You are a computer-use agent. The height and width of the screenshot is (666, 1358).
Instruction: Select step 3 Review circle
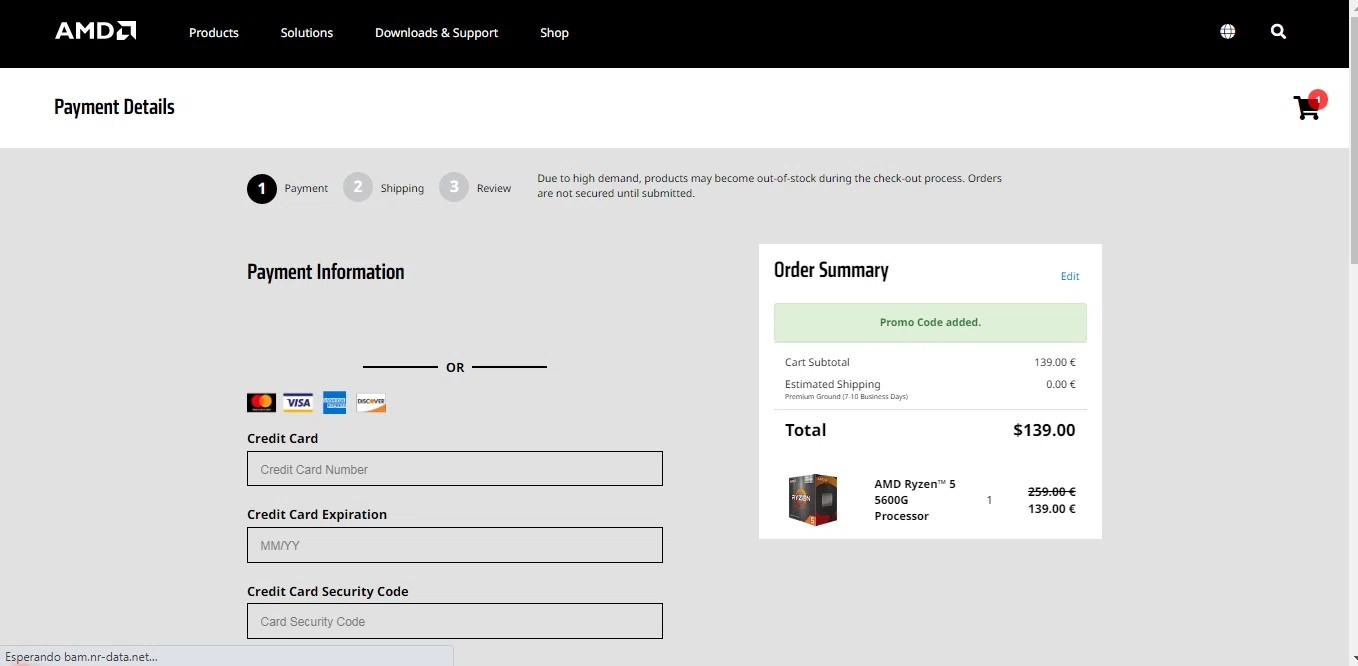coord(454,187)
